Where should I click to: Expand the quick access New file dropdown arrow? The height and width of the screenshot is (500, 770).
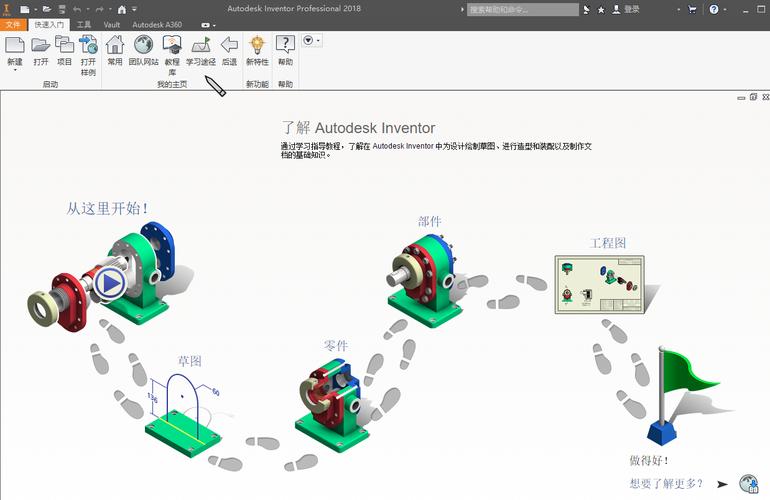coord(35,10)
